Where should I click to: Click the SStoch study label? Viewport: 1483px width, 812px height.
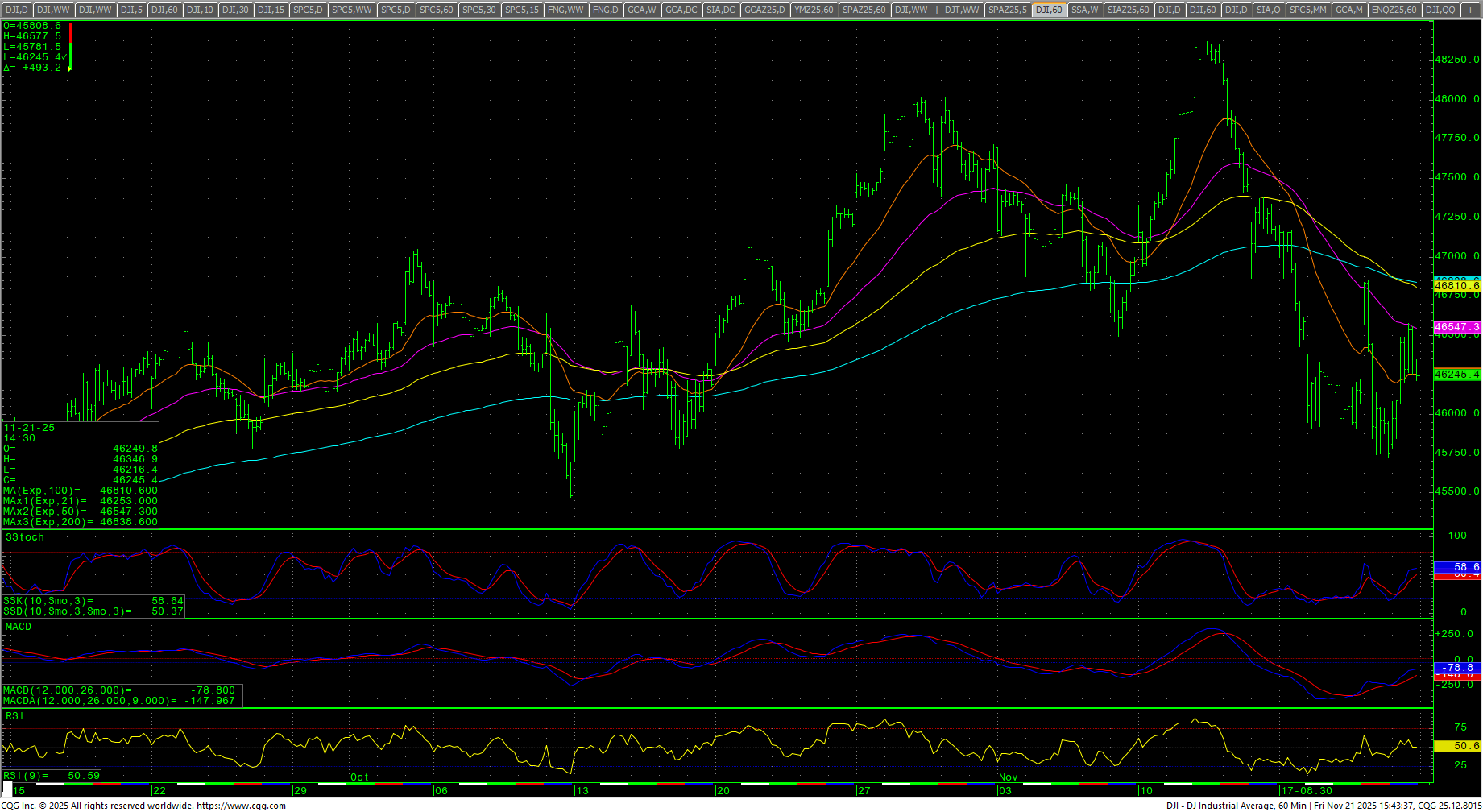click(x=25, y=537)
